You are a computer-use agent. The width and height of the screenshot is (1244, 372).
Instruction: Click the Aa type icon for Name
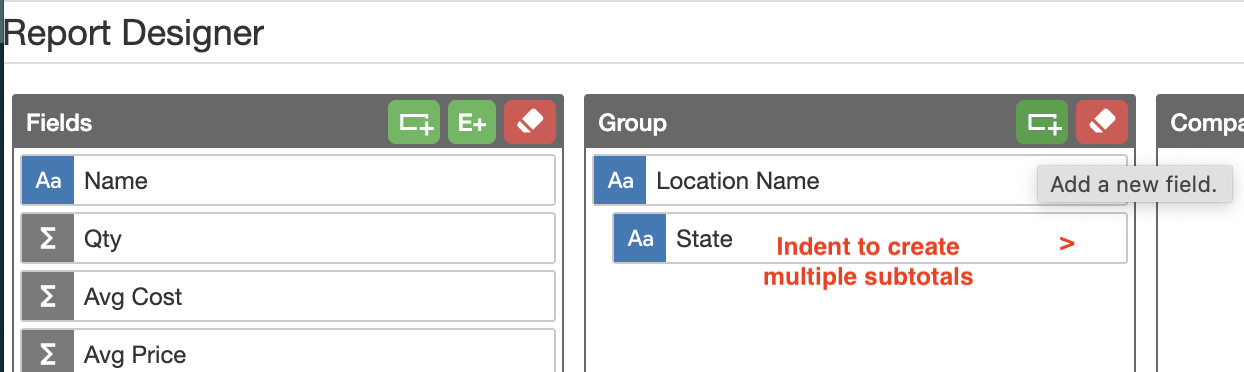[48, 181]
